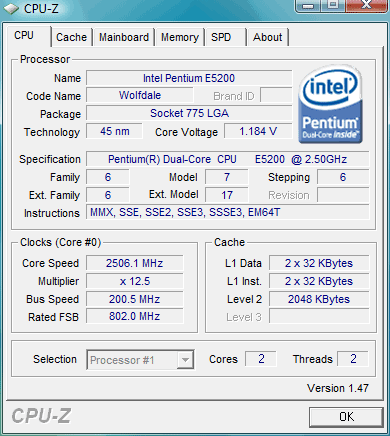Click the Instructions field listing MMX, SSE
This screenshot has width=390, height=436.
[x=228, y=212]
